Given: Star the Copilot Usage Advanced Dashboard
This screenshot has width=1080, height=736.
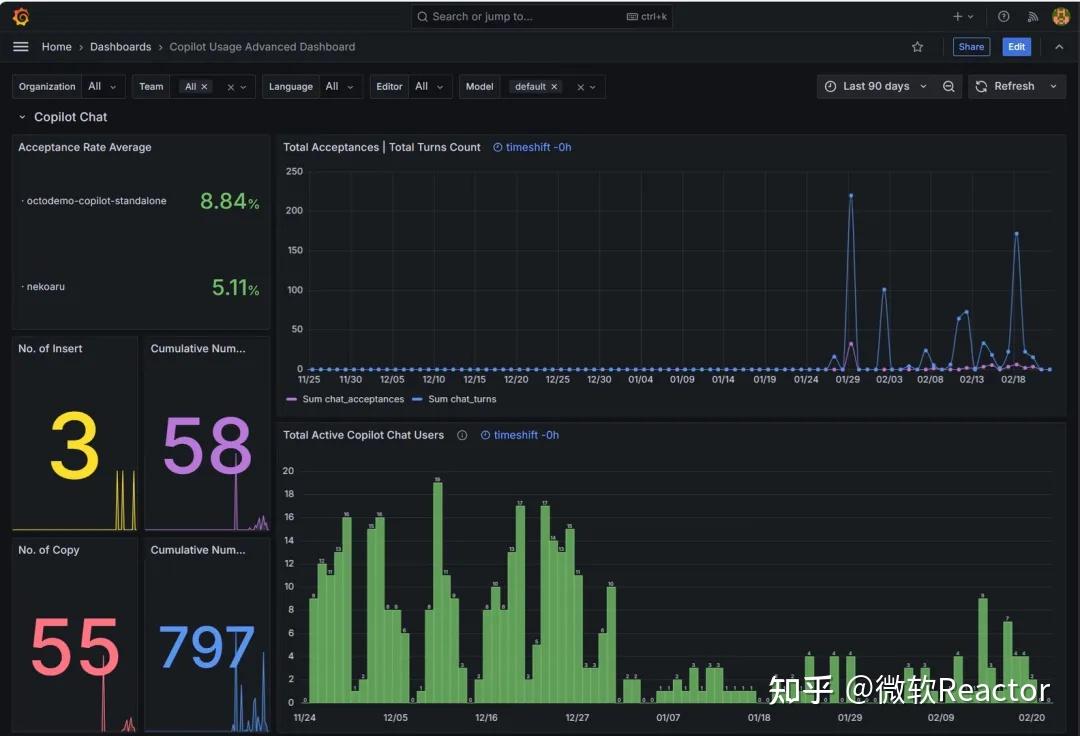Looking at the screenshot, I should coord(917,46).
